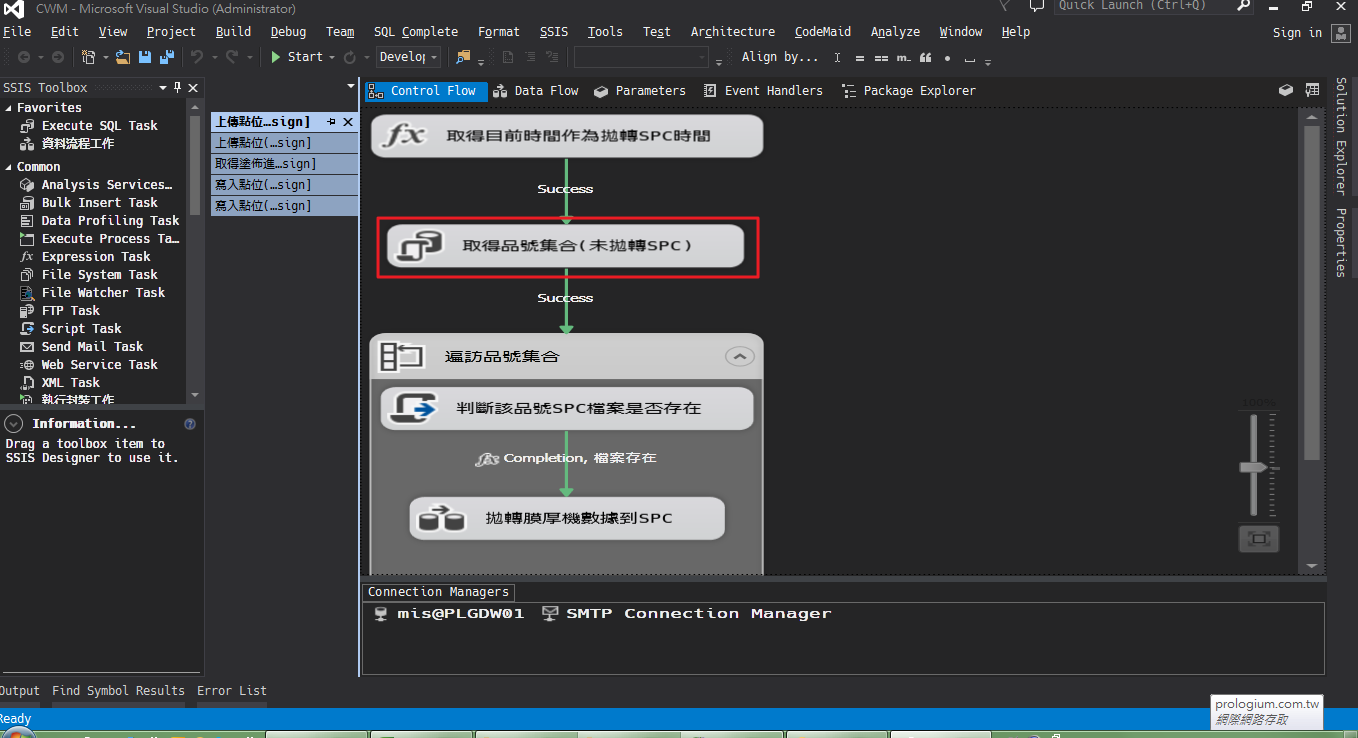Collapse the Favorites toolbox group
This screenshot has height=738, width=1358.
pos(9,108)
